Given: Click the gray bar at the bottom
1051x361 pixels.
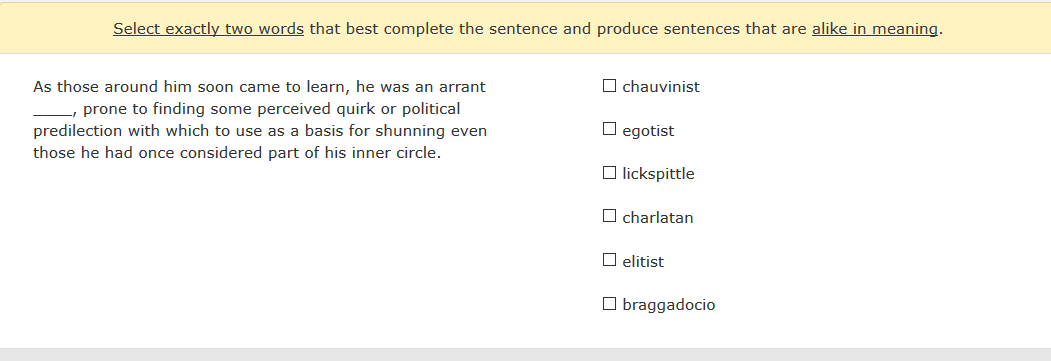Looking at the screenshot, I should click(x=526, y=354).
